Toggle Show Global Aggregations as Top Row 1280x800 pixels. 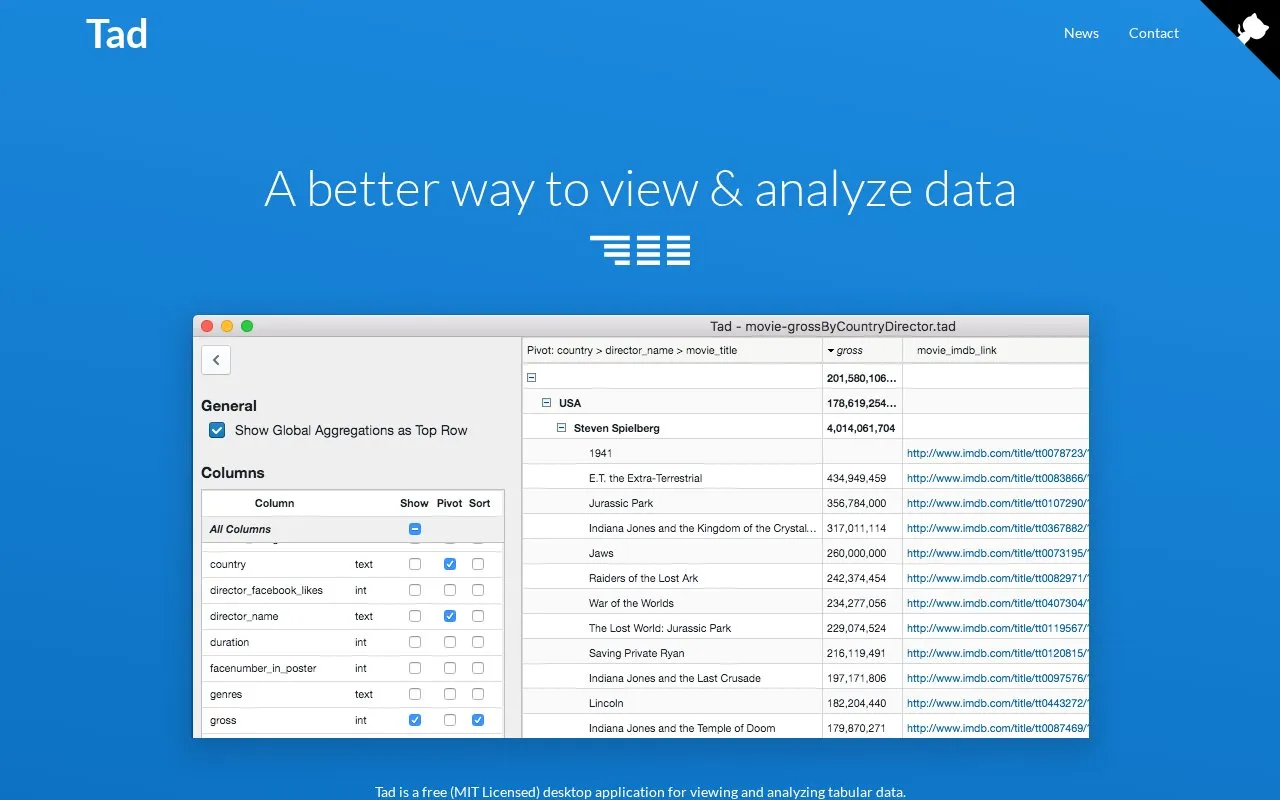click(x=217, y=430)
